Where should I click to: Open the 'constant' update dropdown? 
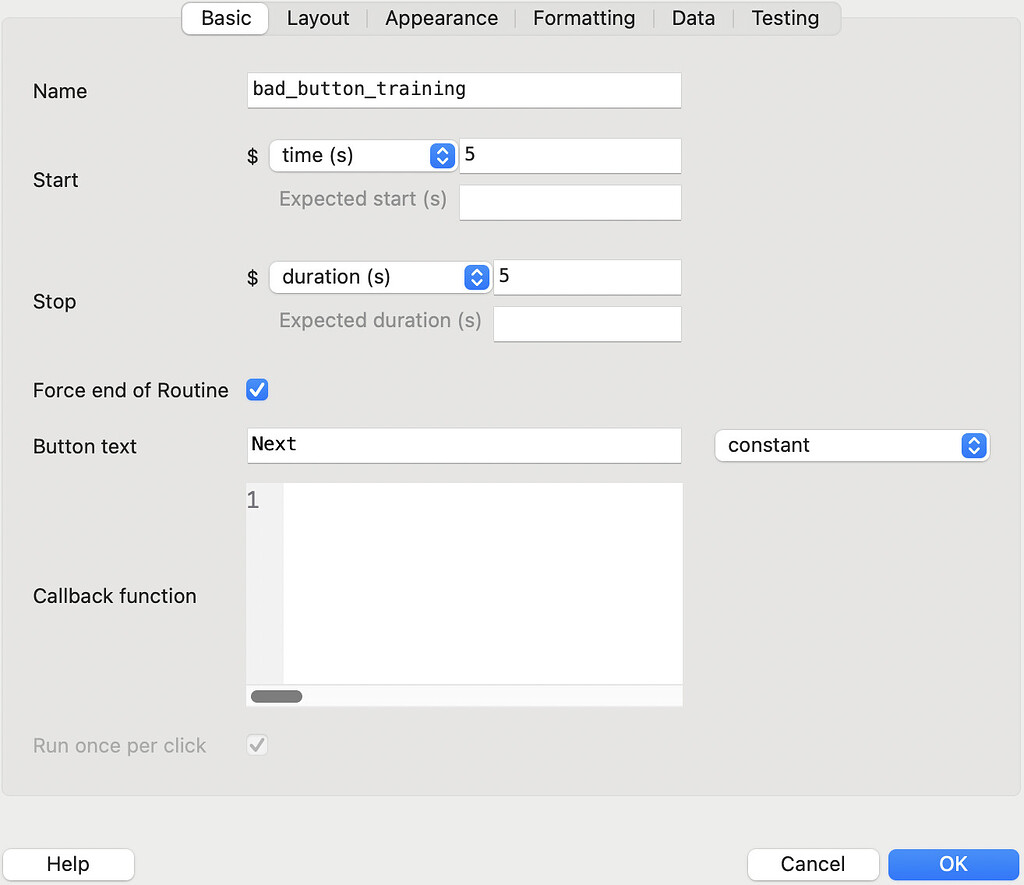[x=852, y=446]
